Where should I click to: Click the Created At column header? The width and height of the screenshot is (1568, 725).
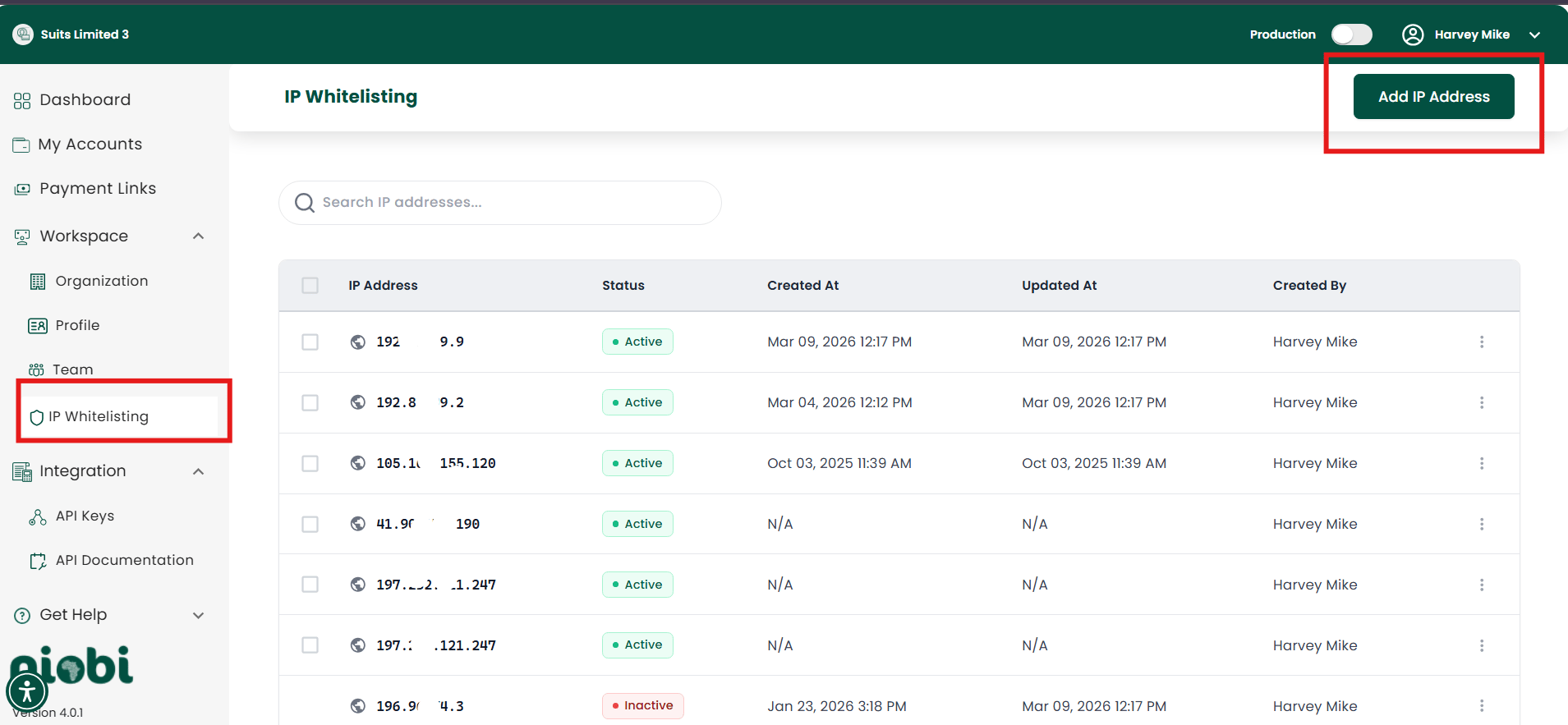(x=803, y=286)
